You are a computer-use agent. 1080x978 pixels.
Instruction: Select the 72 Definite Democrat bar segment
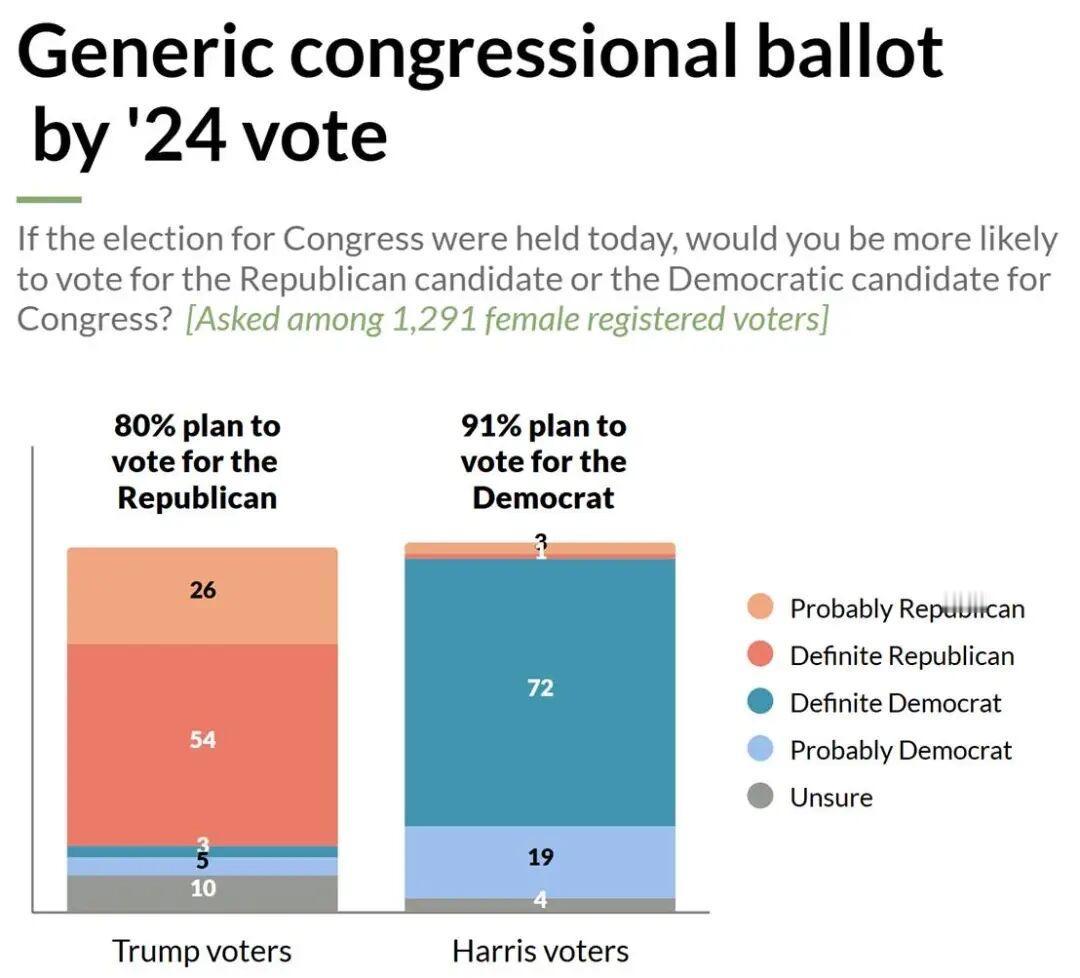pyautogui.click(x=540, y=692)
